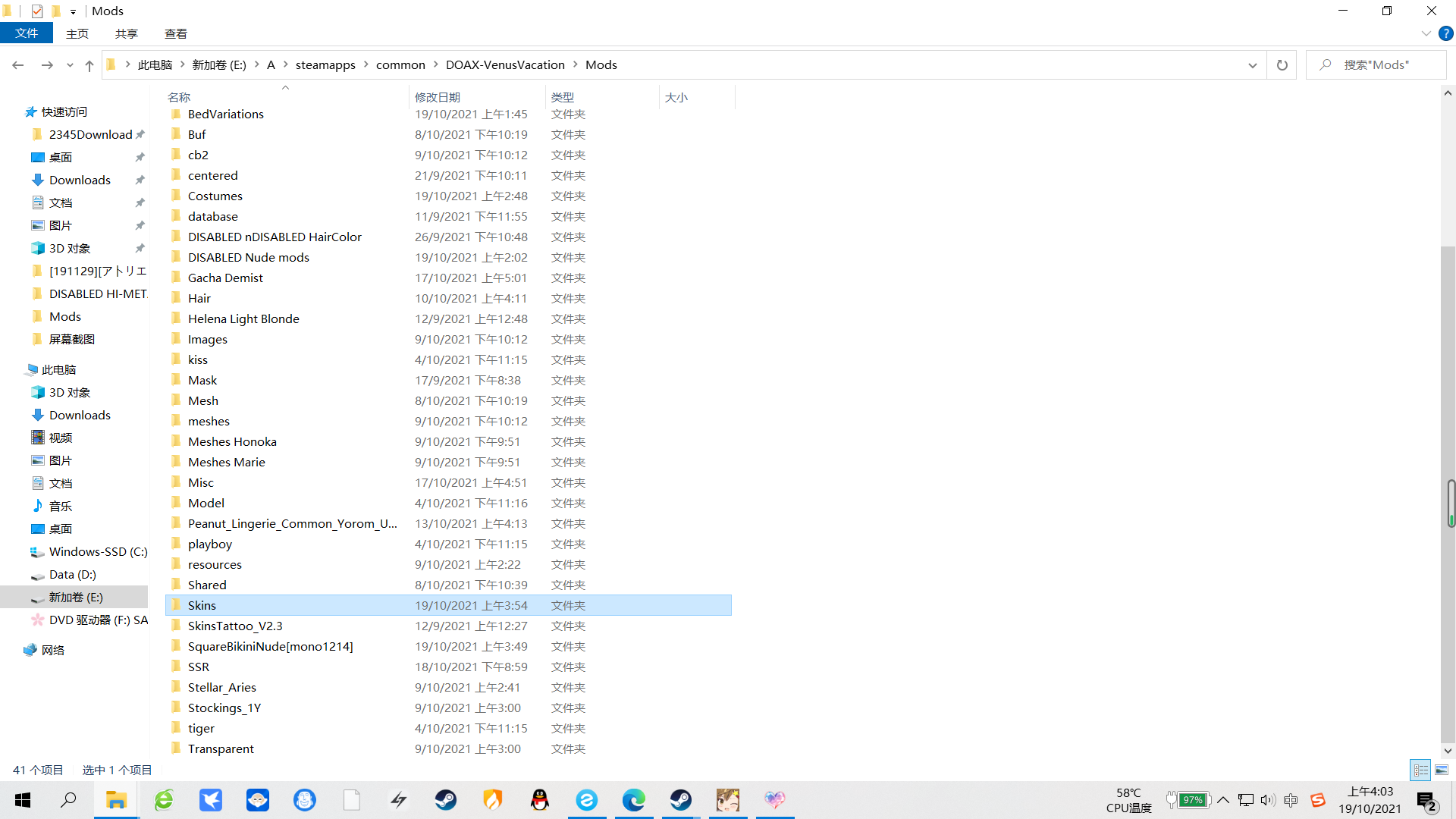Select 网络 in navigation pane
This screenshot has height=819, width=1456.
52,650
